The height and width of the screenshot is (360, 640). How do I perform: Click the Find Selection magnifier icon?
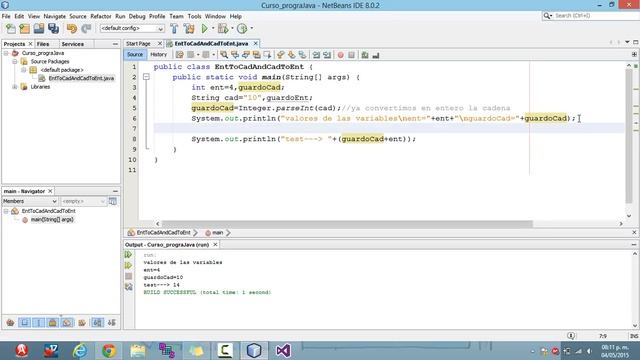pos(224,55)
